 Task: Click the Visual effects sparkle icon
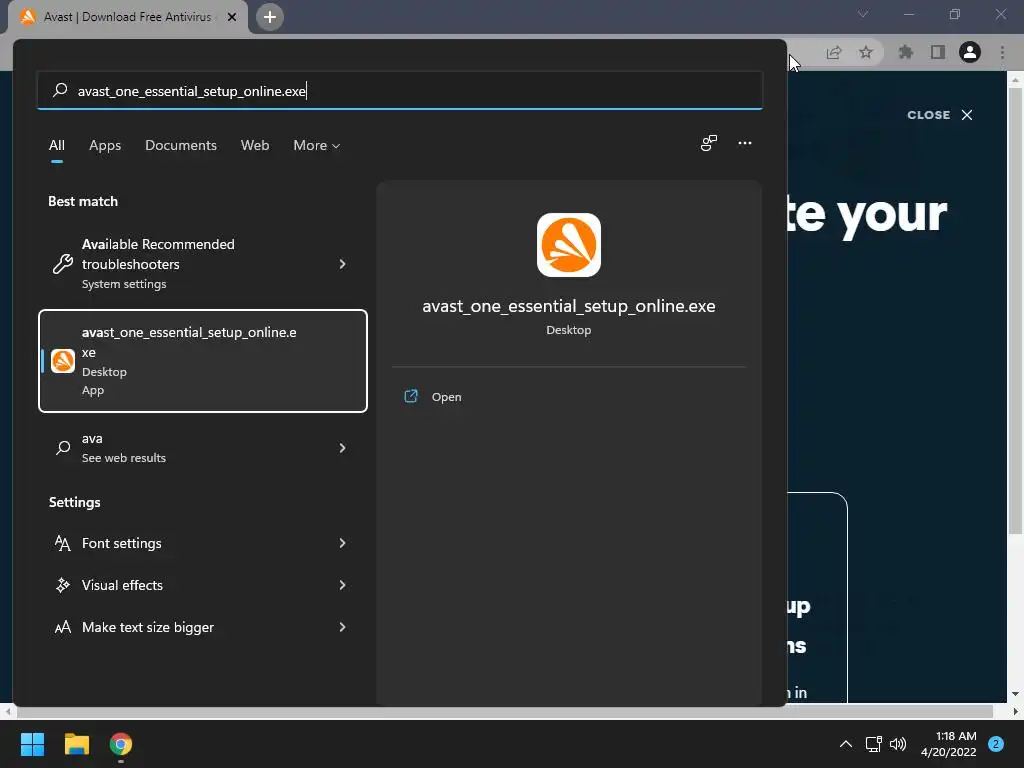[63, 585]
